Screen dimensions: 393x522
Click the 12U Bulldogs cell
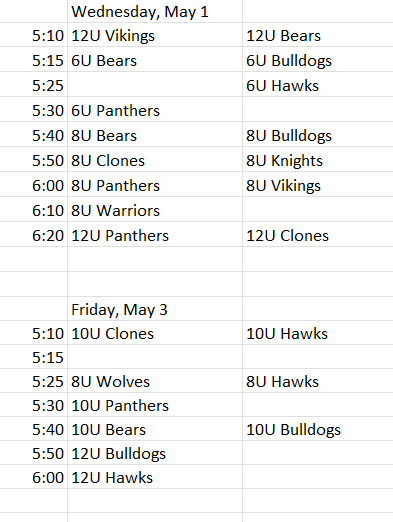click(155, 453)
